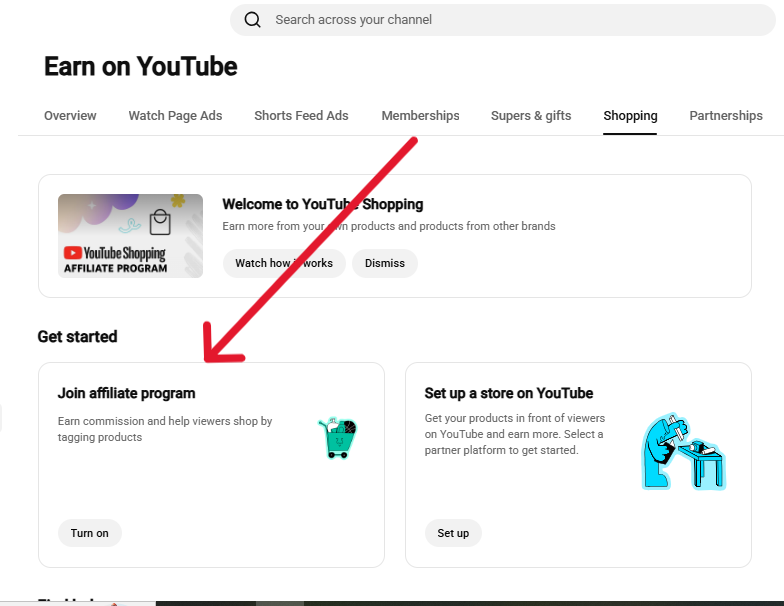The image size is (784, 606).
Task: Click the search magnifier icon
Action: tap(252, 20)
